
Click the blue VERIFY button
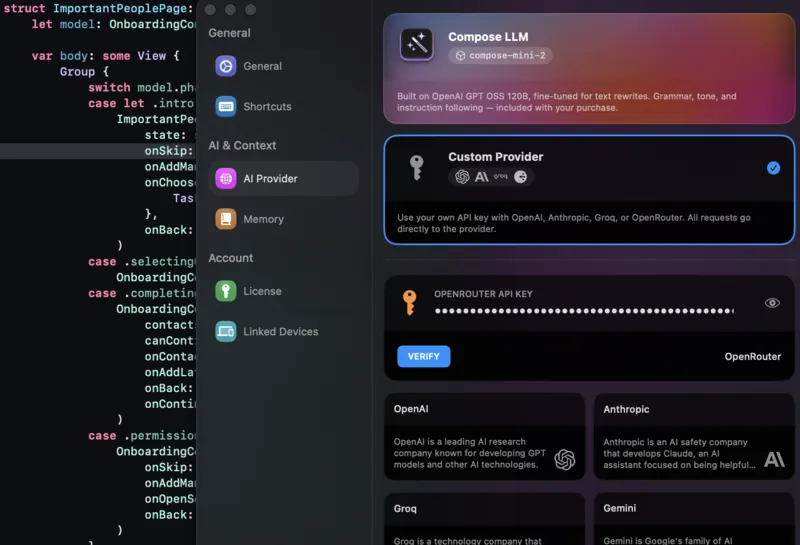(423, 356)
